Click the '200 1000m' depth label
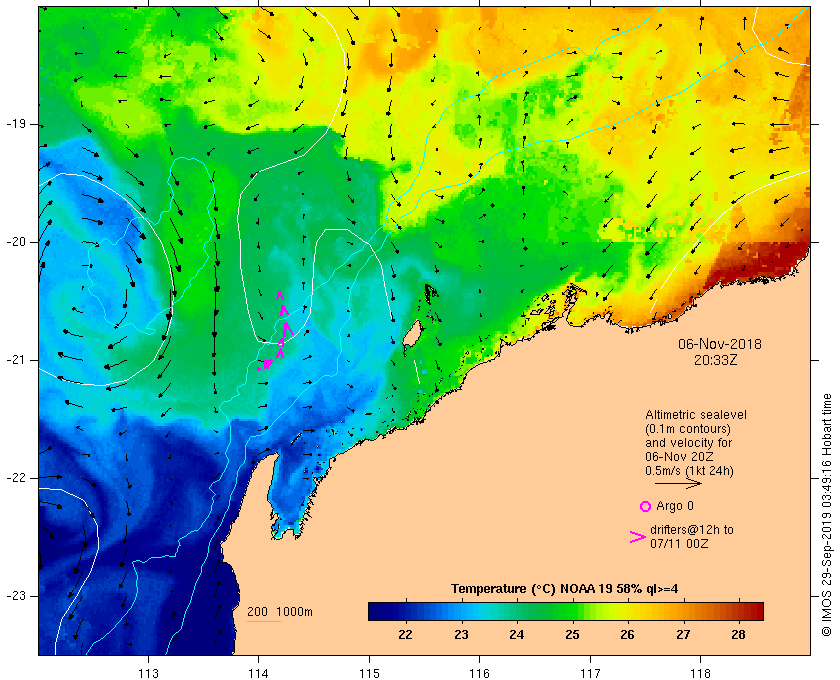The image size is (840, 680). [x=280, y=612]
